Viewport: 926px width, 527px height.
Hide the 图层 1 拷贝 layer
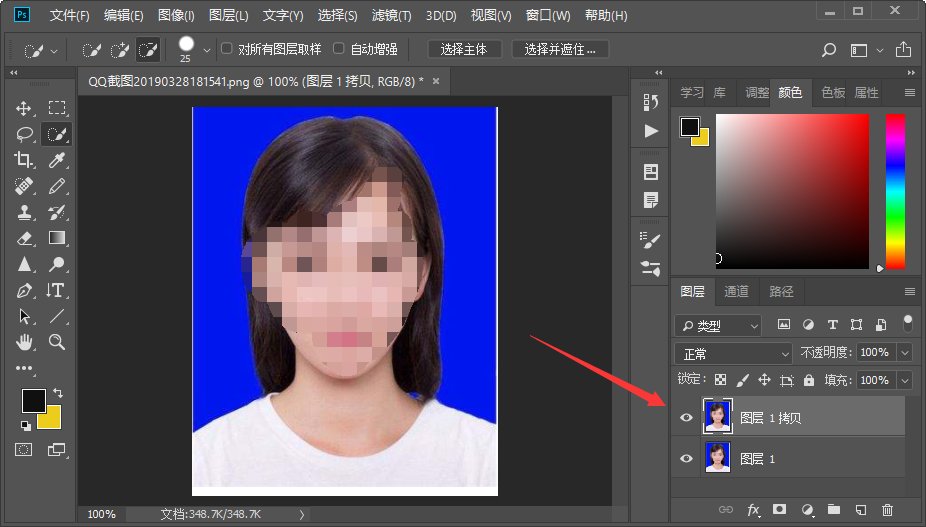pyautogui.click(x=686, y=418)
